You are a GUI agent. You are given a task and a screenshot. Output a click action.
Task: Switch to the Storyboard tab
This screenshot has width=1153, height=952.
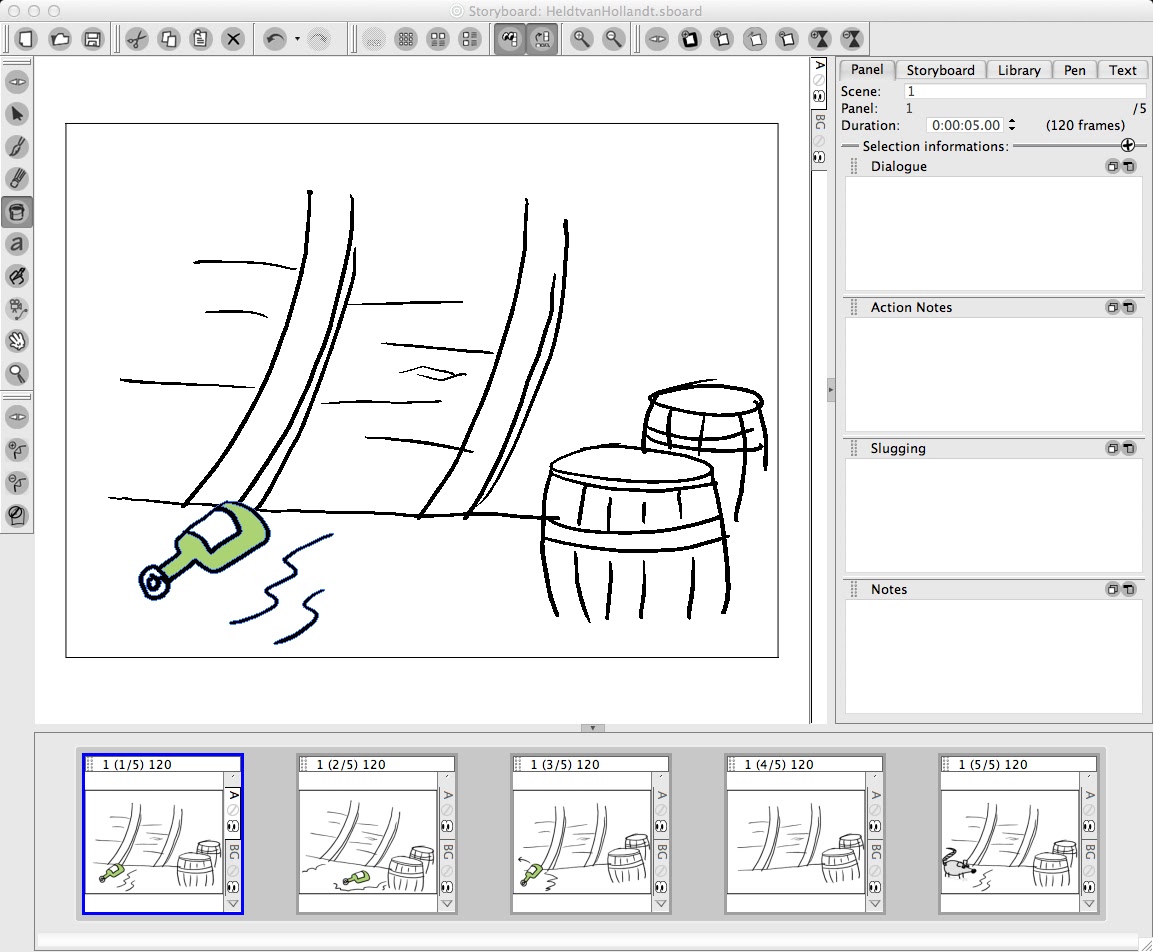coord(940,70)
